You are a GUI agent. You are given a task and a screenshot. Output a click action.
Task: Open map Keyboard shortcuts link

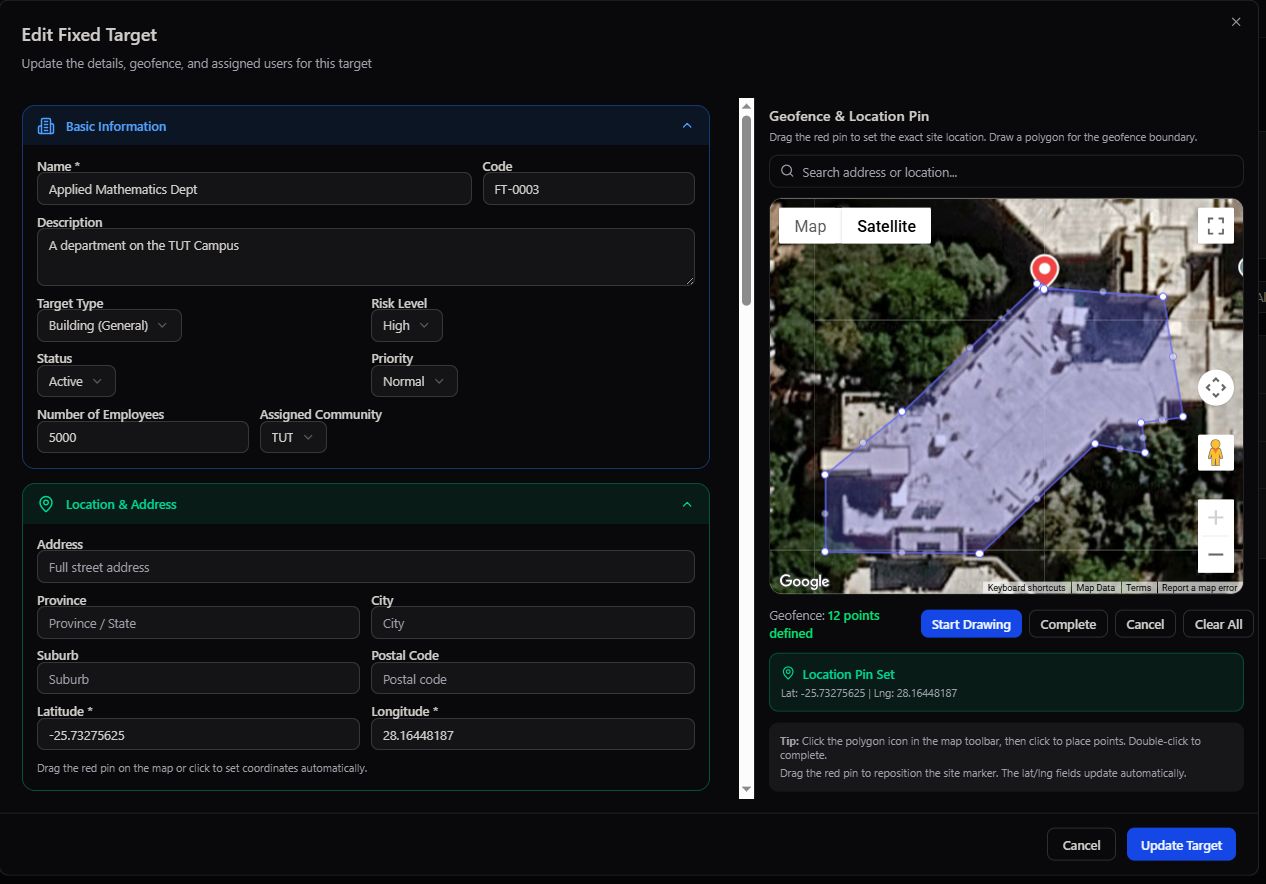1026,588
